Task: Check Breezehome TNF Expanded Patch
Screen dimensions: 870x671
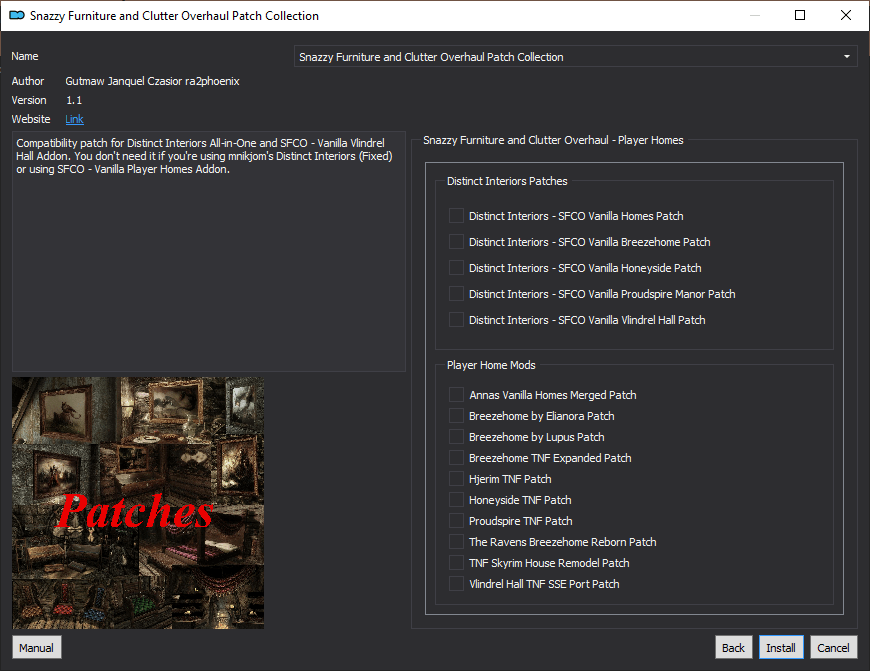Action: 456,458
